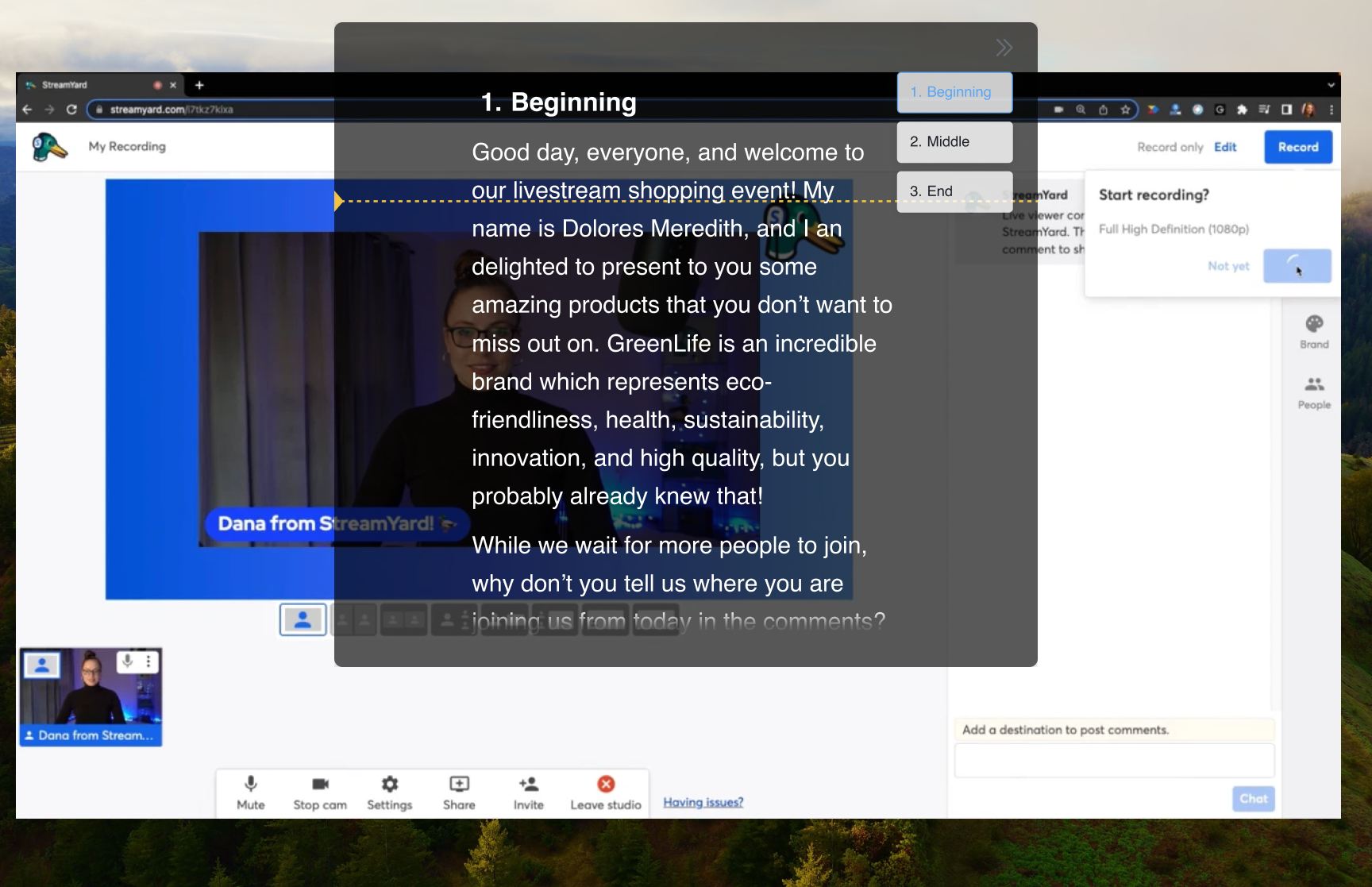Select the solo layout button
The width and height of the screenshot is (1372, 887).
tap(303, 619)
